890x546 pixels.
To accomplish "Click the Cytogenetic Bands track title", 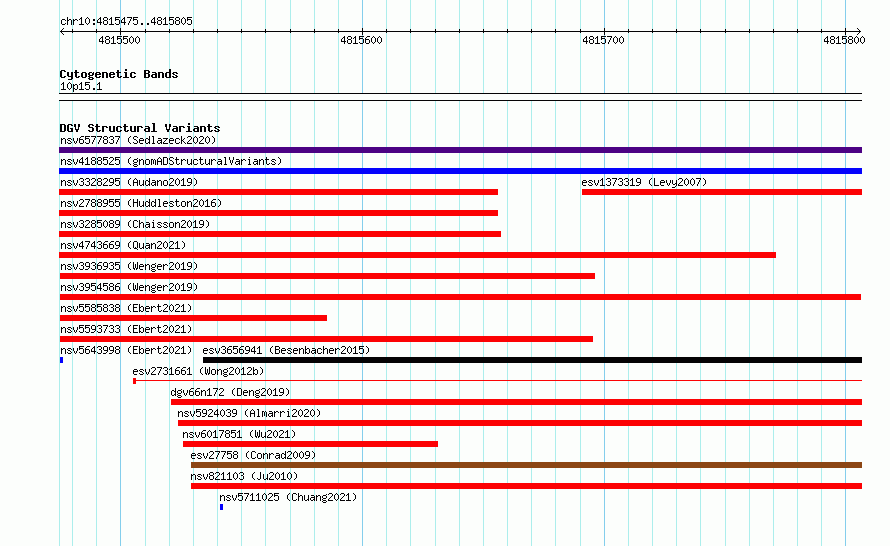I will tap(119, 74).
